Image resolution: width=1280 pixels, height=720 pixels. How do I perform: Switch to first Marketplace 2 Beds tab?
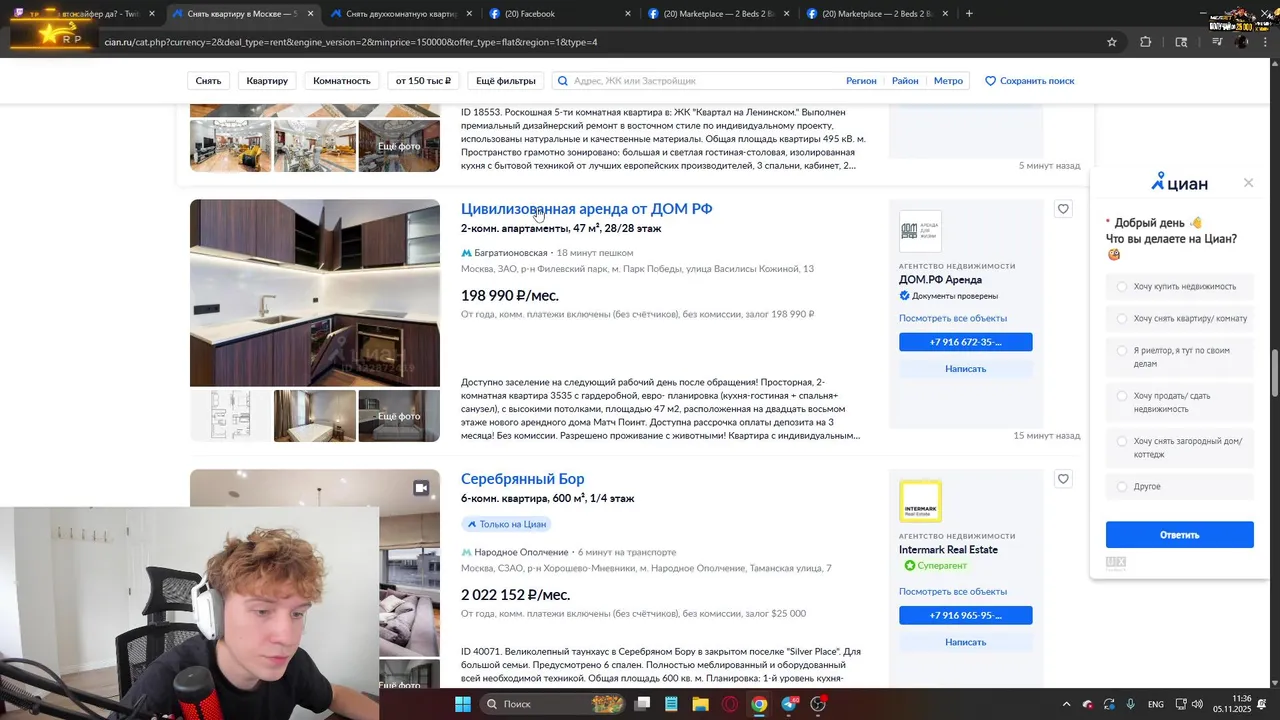tap(718, 14)
